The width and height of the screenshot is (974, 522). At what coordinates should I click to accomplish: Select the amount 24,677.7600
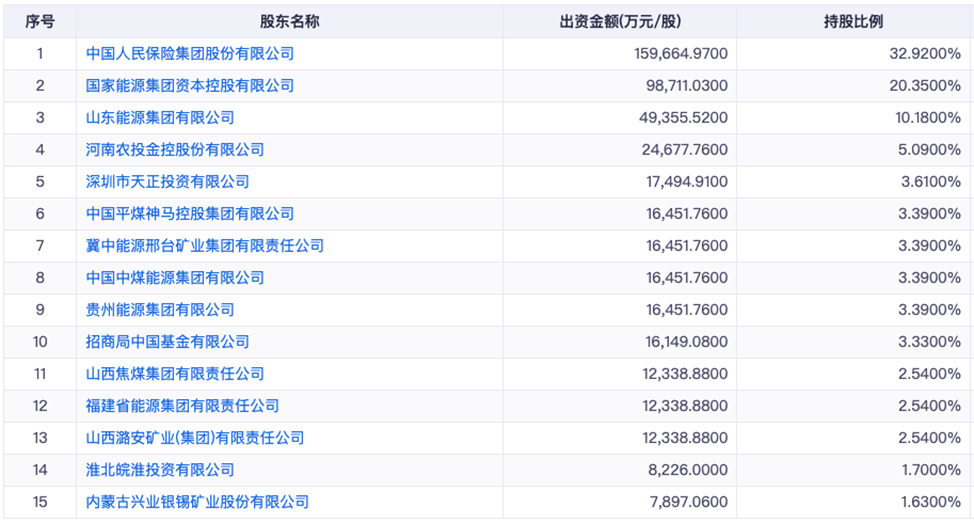pos(685,150)
